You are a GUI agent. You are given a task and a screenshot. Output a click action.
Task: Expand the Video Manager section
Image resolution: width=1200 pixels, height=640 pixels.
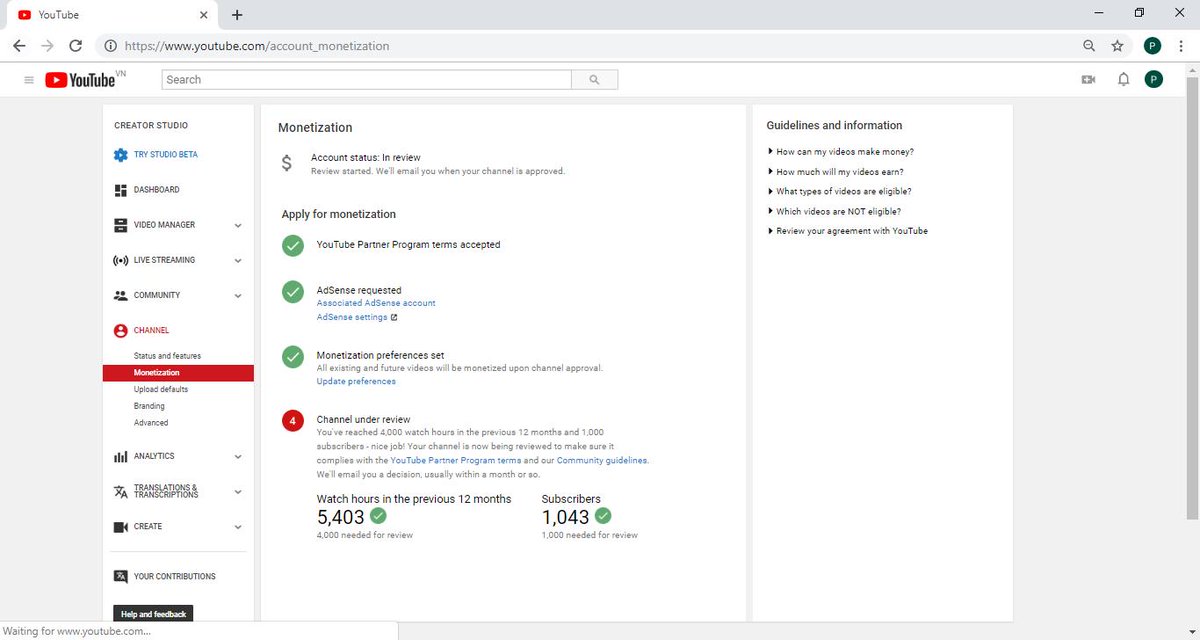(x=238, y=226)
